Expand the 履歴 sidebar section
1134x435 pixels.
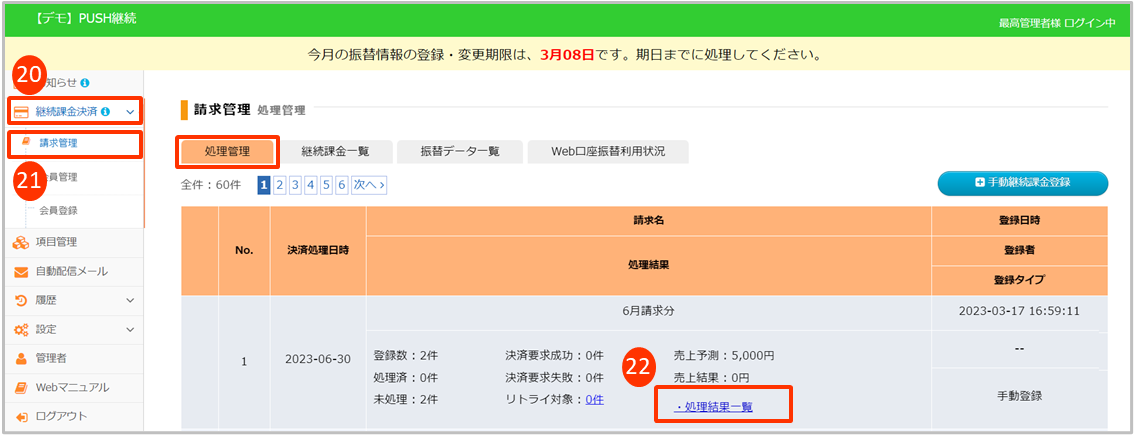[130, 300]
